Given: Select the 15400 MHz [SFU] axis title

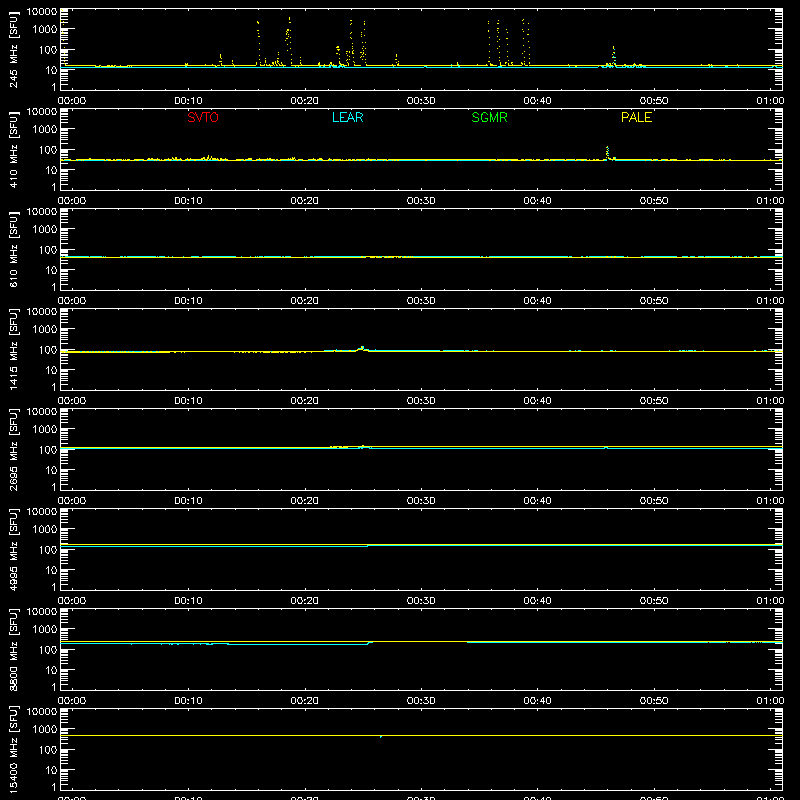Looking at the screenshot, I should tap(14, 749).
